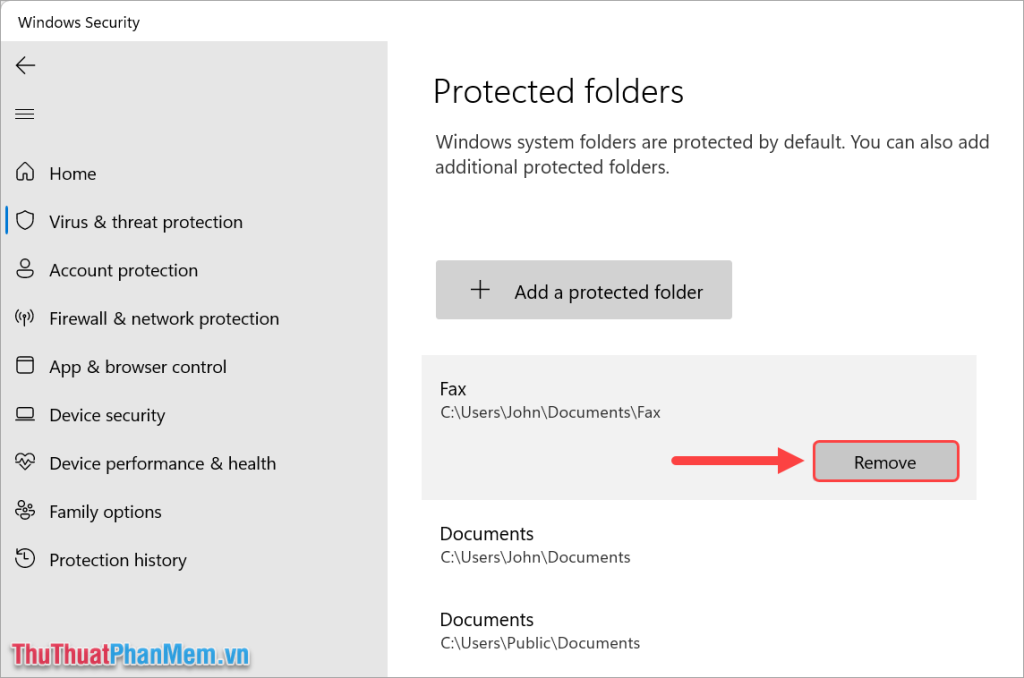Click the App & browser control window icon
Screen dimensions: 1024x678
coord(25,366)
